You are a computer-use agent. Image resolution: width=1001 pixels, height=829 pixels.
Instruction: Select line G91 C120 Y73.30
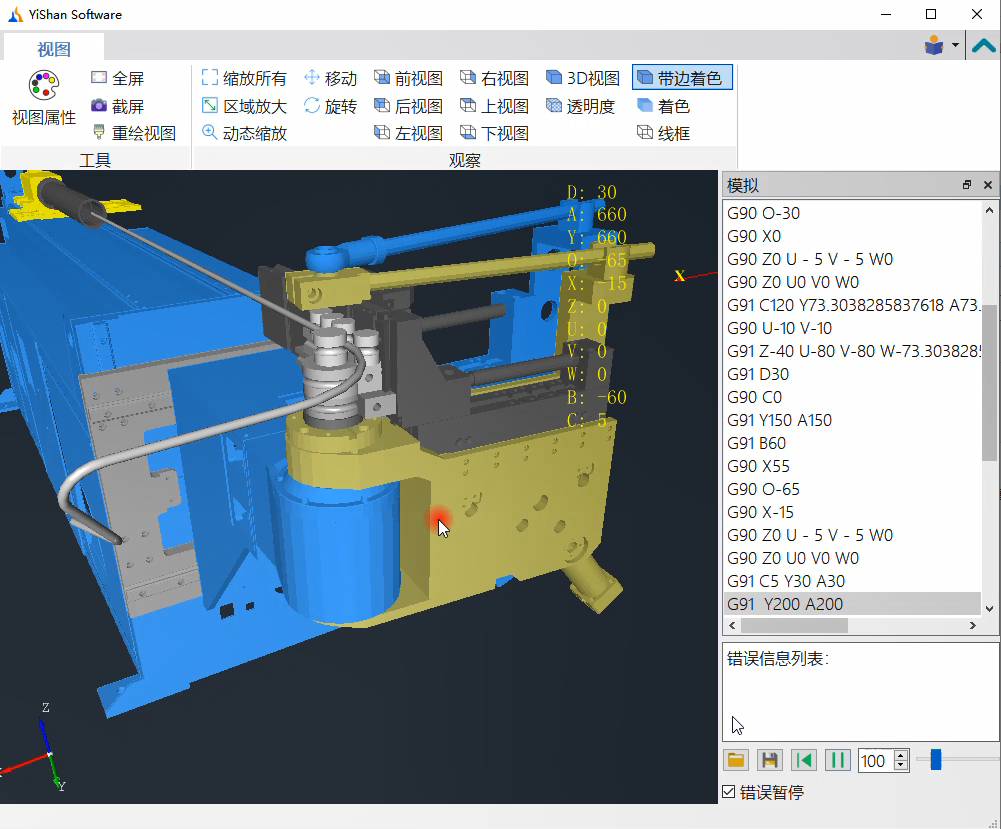pyautogui.click(x=852, y=305)
